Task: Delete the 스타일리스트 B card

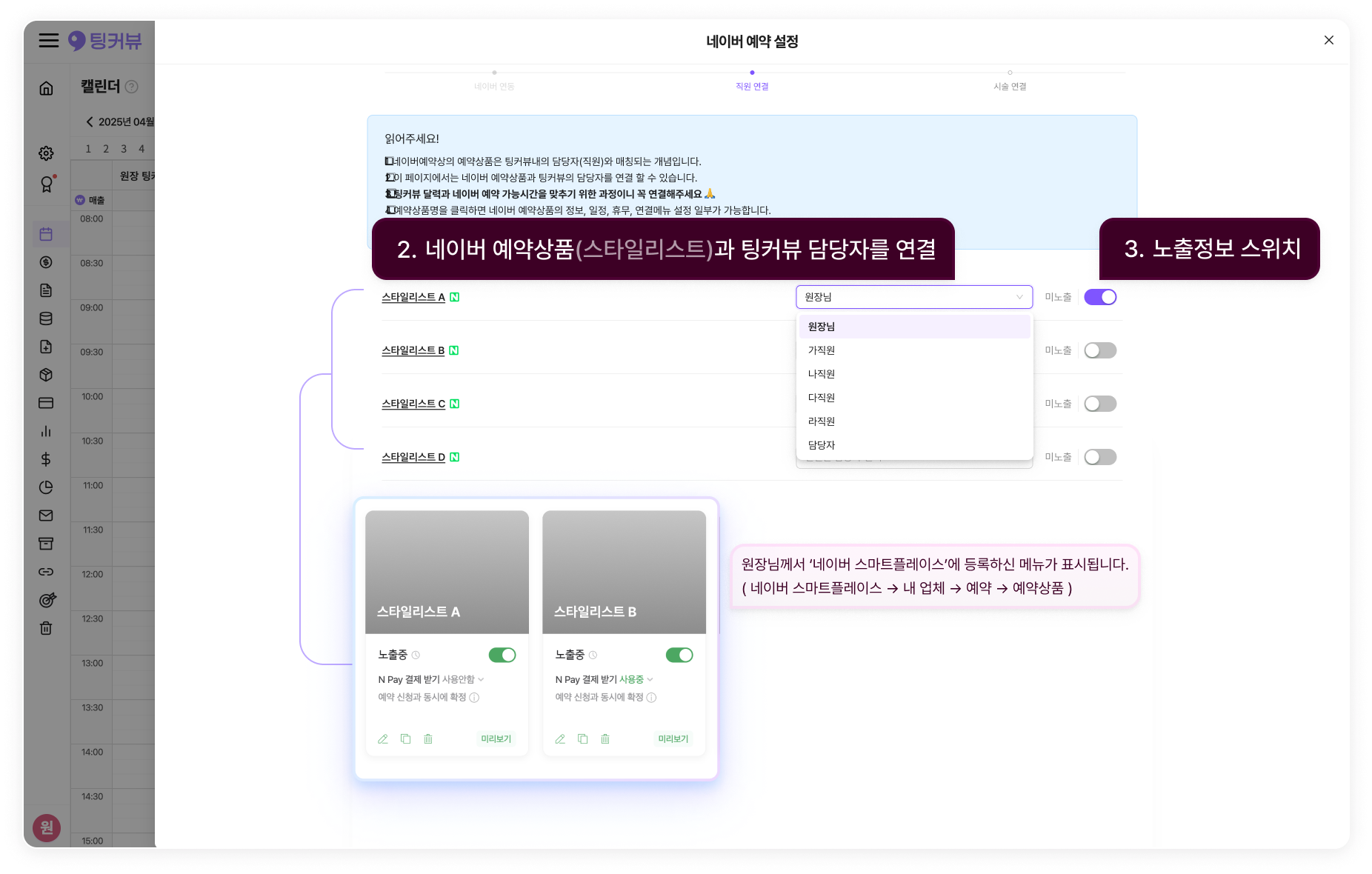Action: tap(605, 739)
